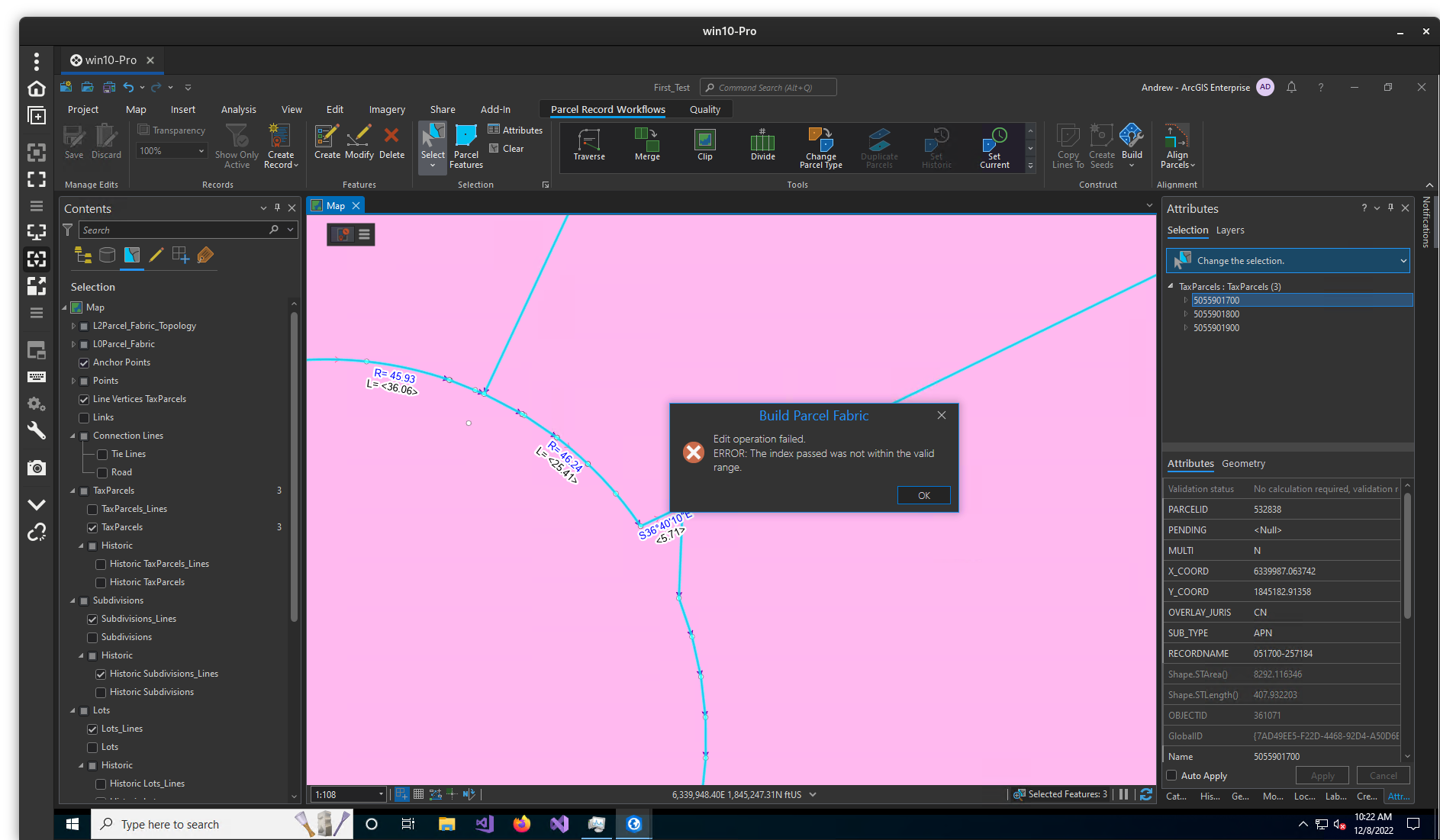
Task: Switch to the Geometry tab
Action: (x=1243, y=463)
